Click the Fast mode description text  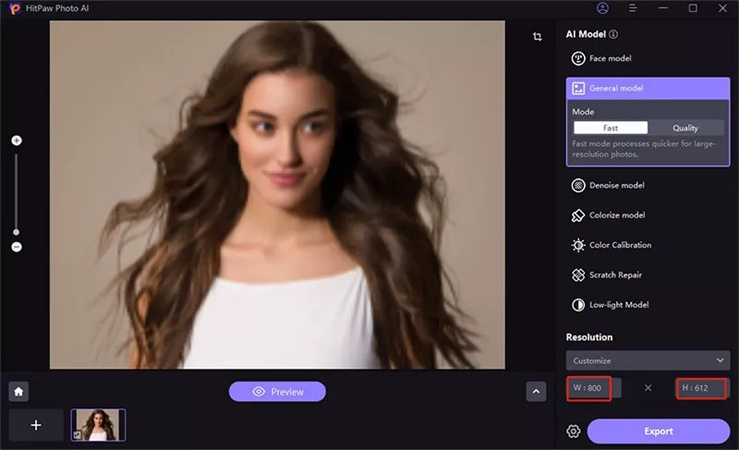pos(644,149)
